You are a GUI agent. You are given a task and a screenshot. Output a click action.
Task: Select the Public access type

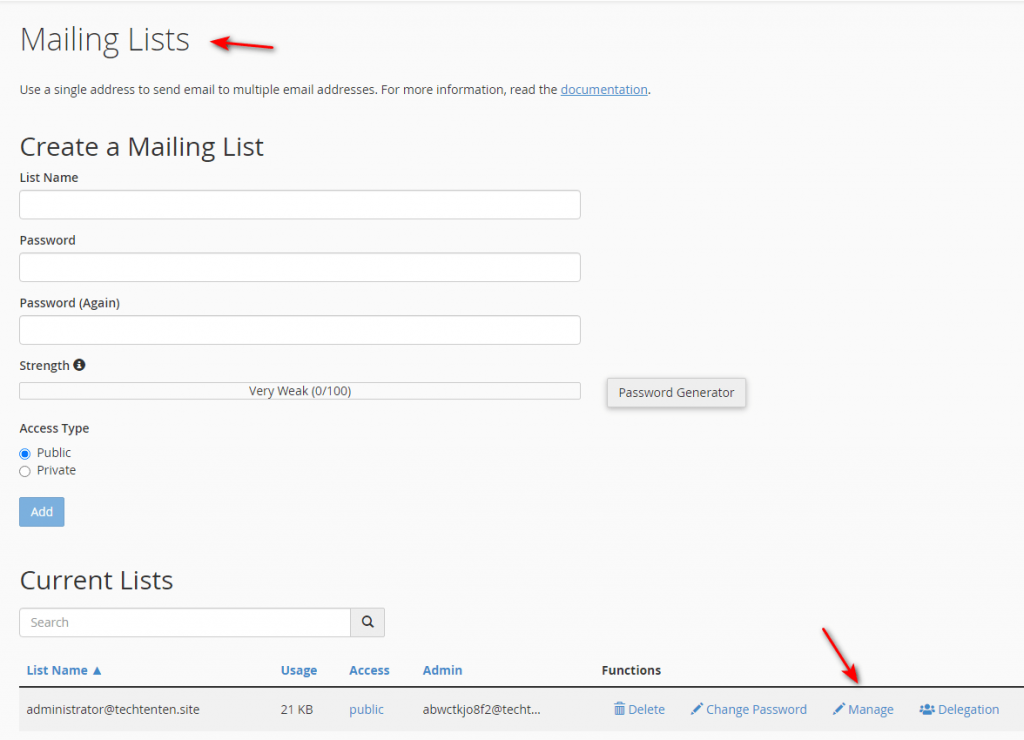24,452
